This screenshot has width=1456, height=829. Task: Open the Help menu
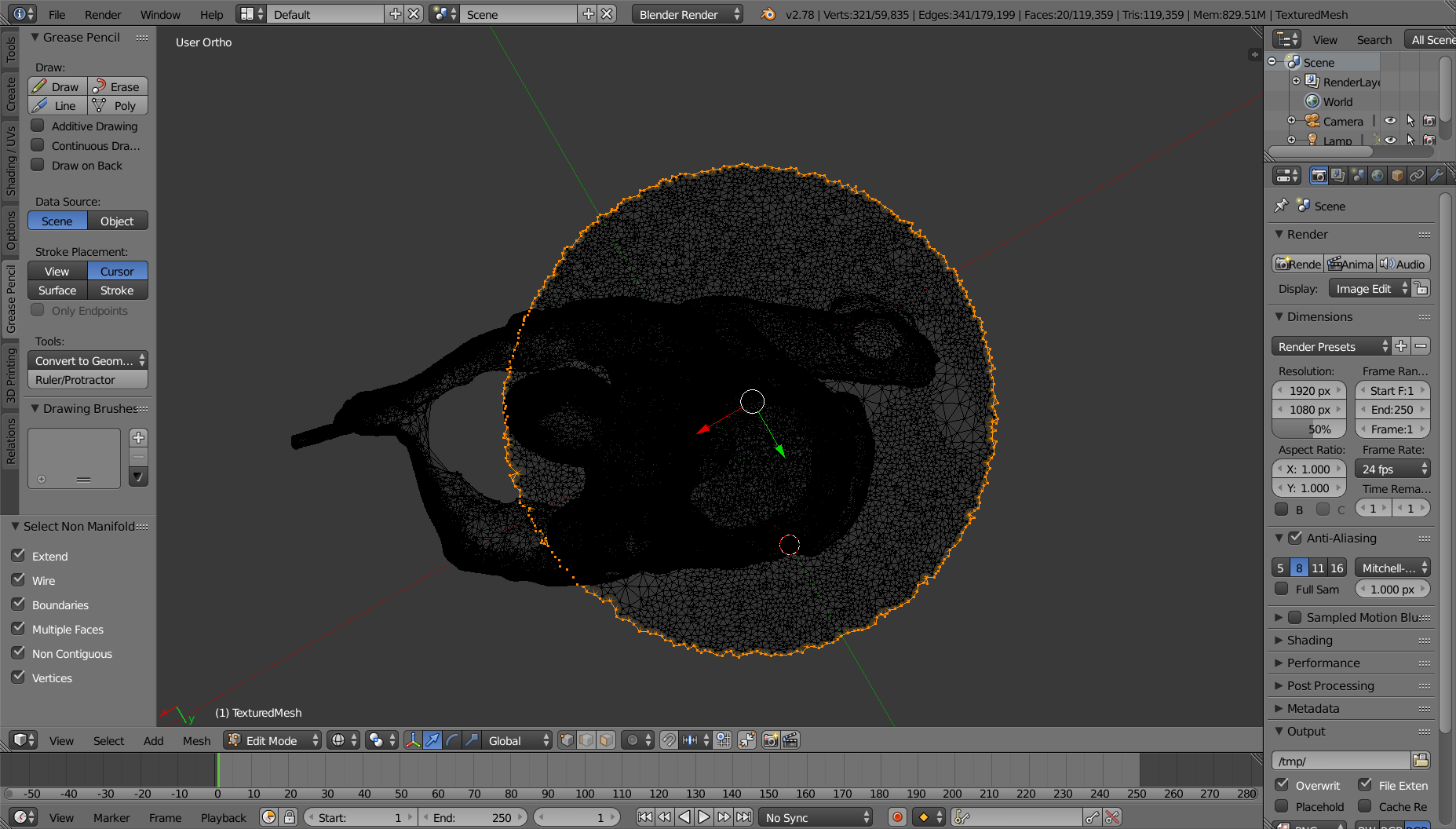211,14
